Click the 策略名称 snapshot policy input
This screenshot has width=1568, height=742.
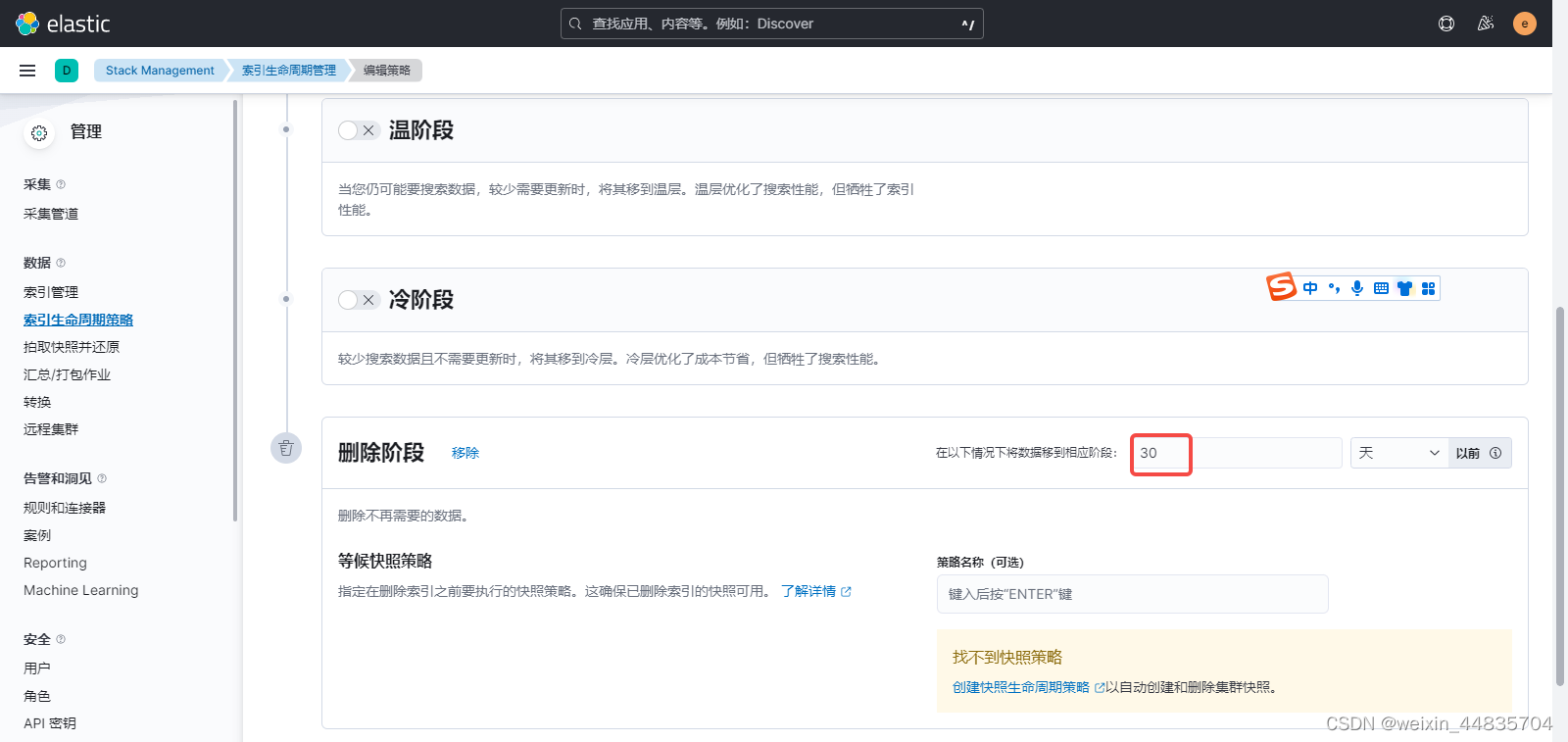tap(1133, 594)
